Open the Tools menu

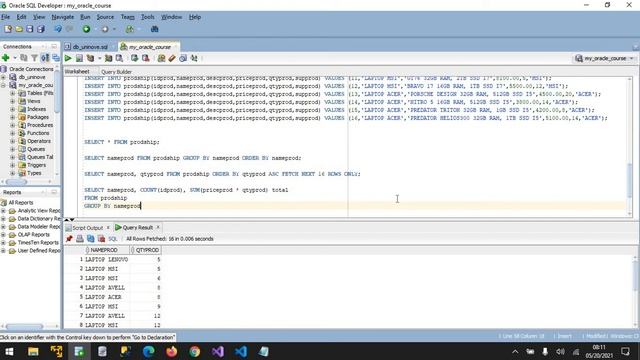tap(147, 17)
